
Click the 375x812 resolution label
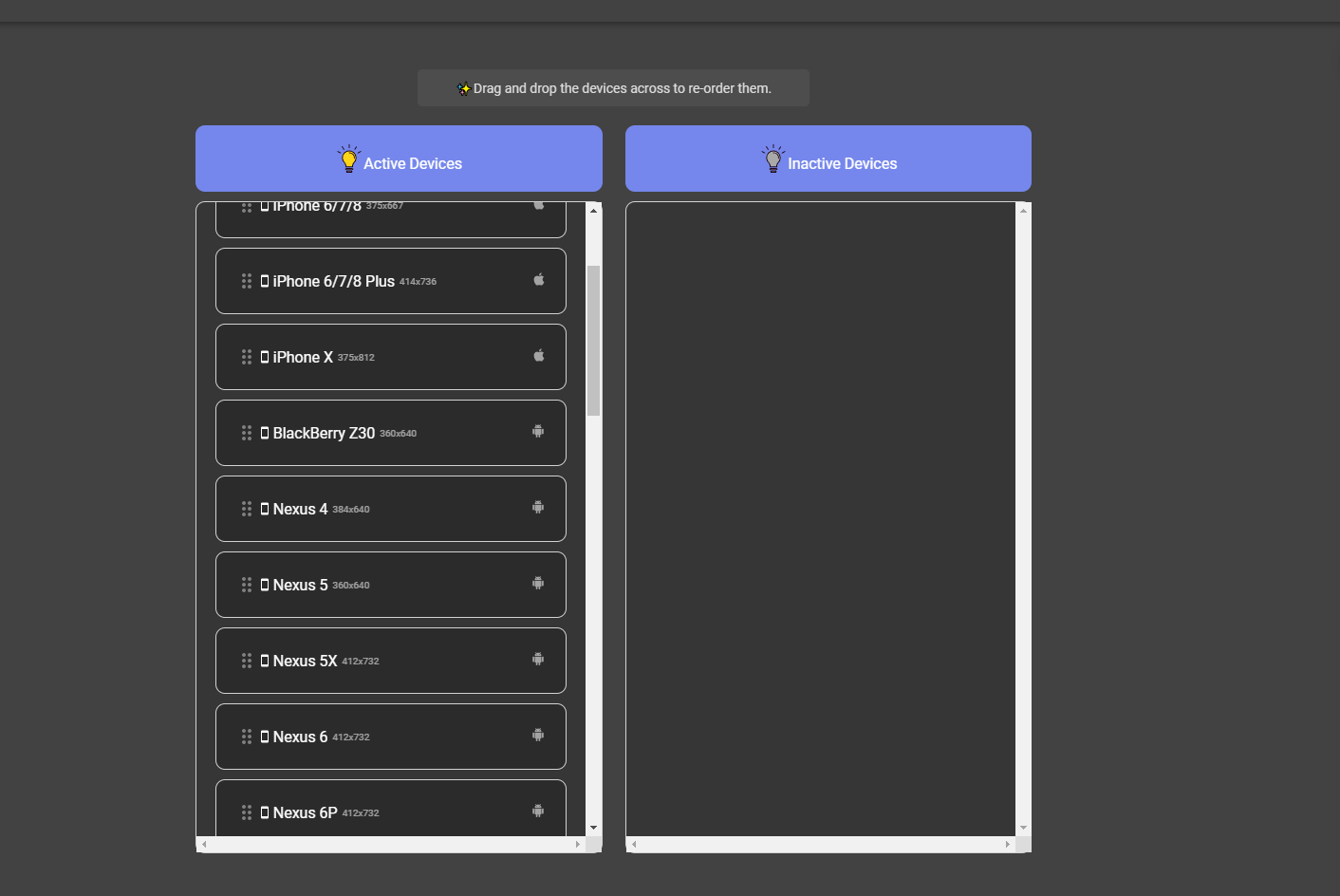point(356,358)
